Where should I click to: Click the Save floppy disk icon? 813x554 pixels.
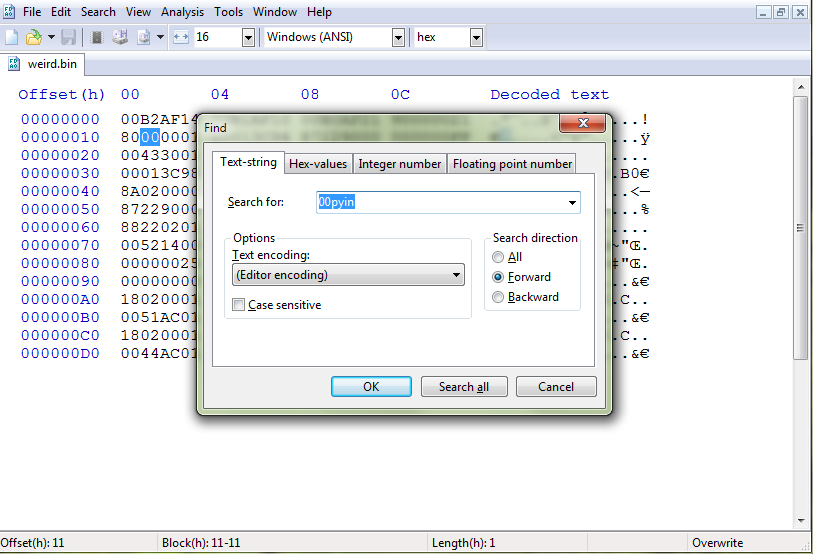[68, 37]
